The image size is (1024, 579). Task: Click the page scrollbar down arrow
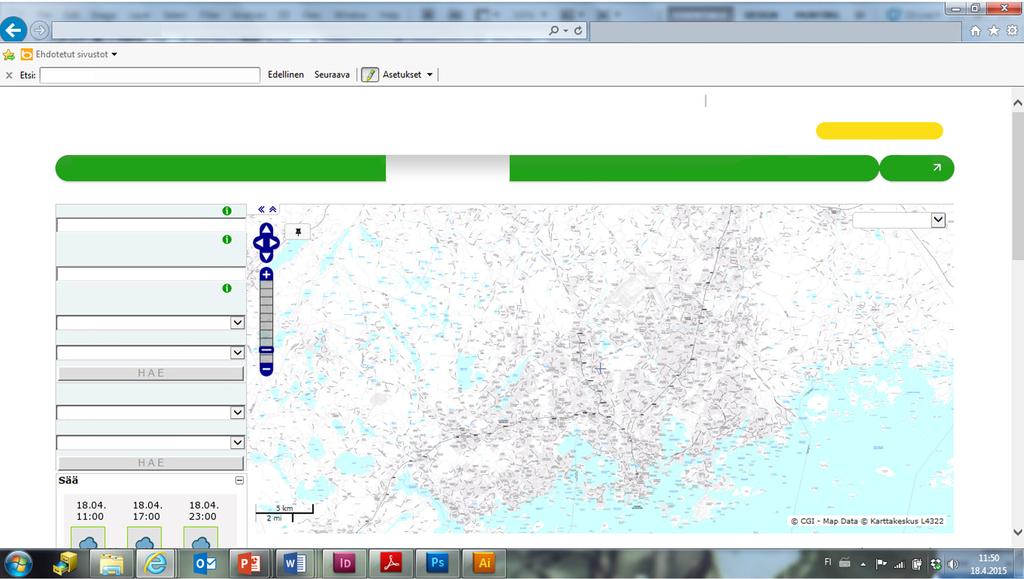pyautogui.click(x=1017, y=533)
